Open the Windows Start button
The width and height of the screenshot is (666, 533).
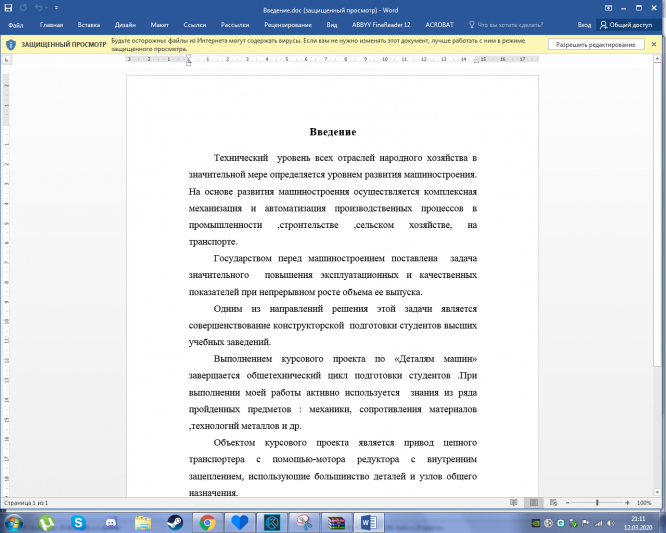point(13,522)
